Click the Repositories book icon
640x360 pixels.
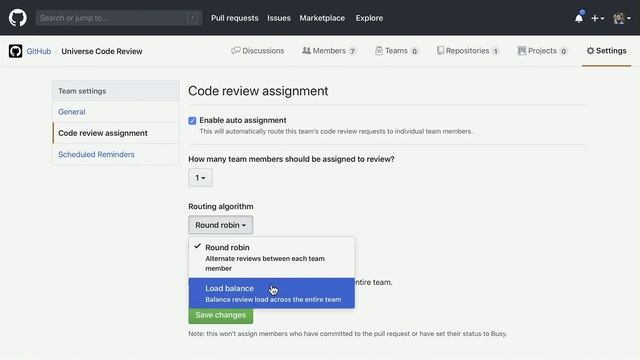coord(440,51)
